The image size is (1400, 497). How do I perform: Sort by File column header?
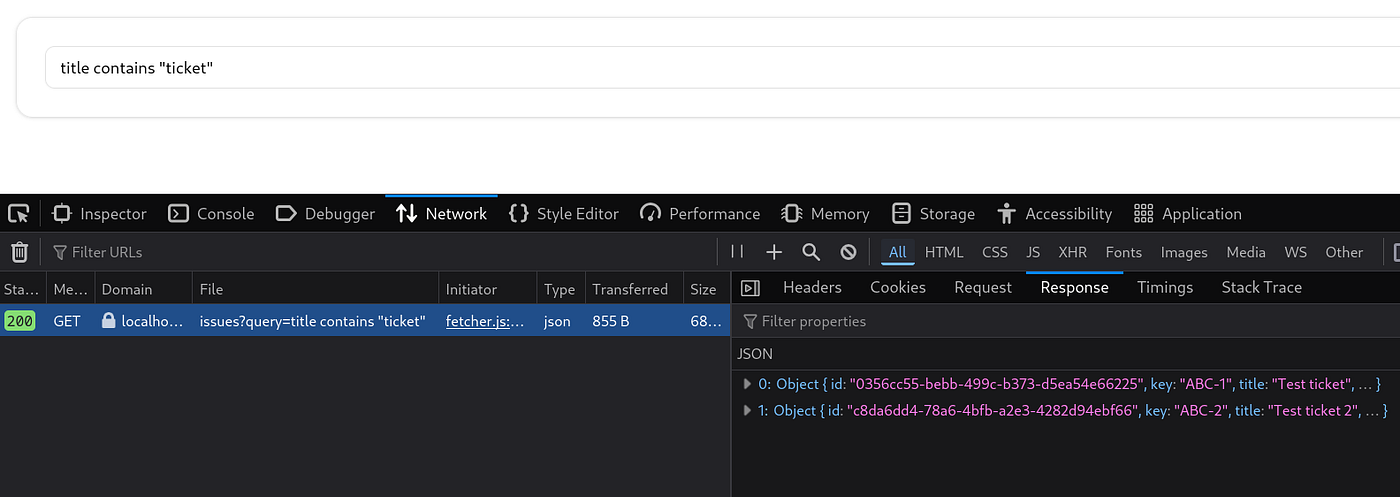click(315, 289)
